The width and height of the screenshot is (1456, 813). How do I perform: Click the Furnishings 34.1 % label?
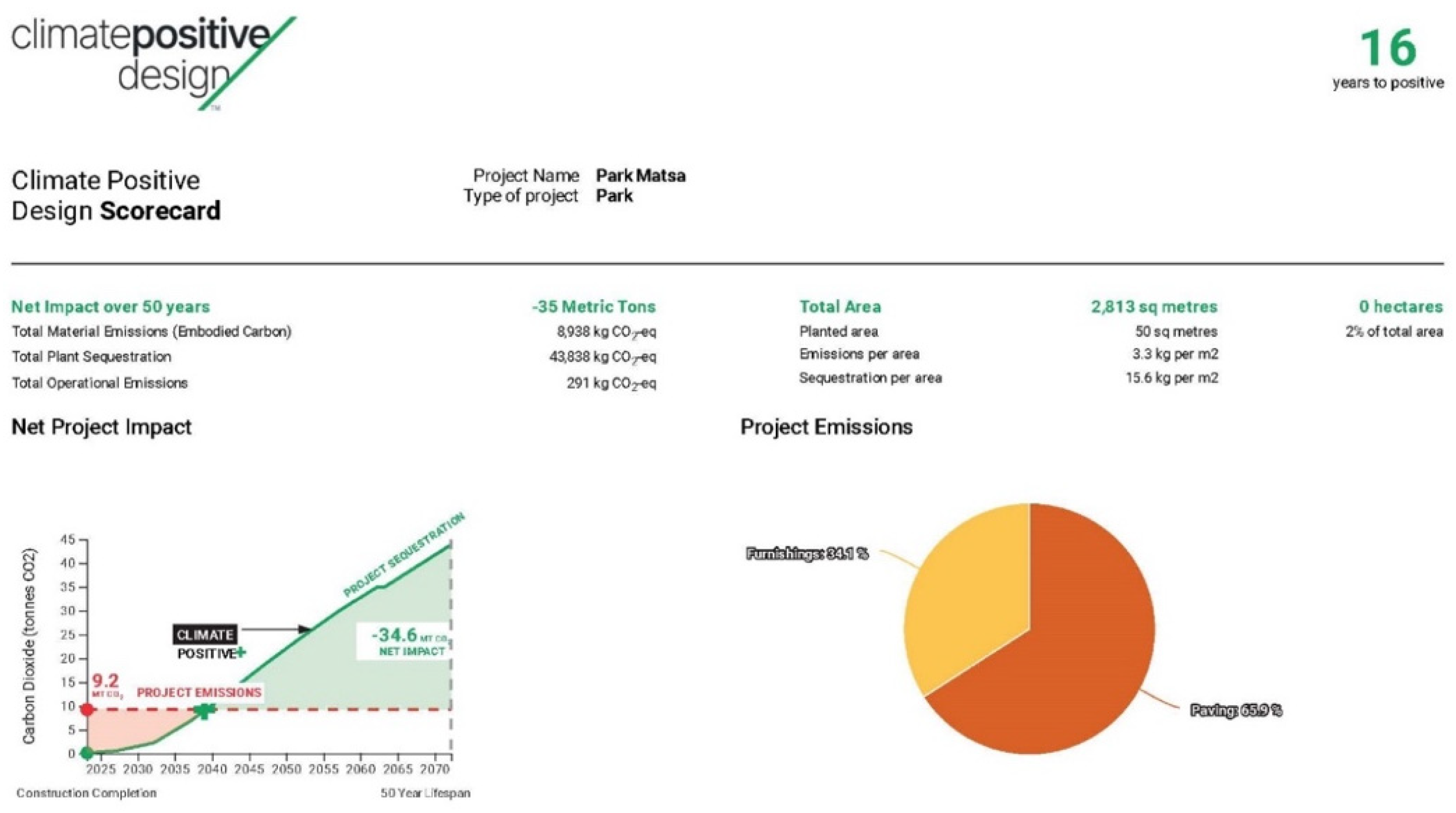tap(807, 554)
